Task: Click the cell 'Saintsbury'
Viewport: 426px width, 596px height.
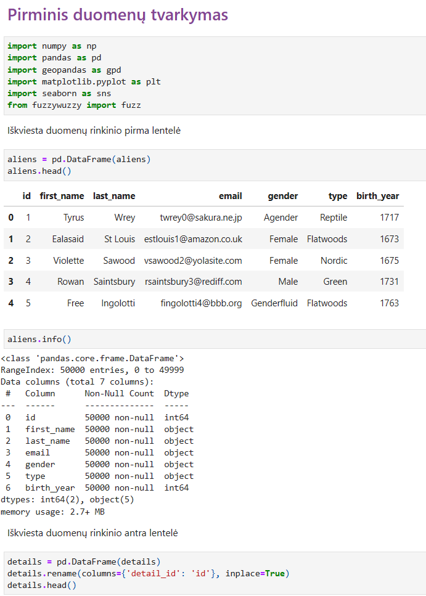Action: (x=114, y=282)
